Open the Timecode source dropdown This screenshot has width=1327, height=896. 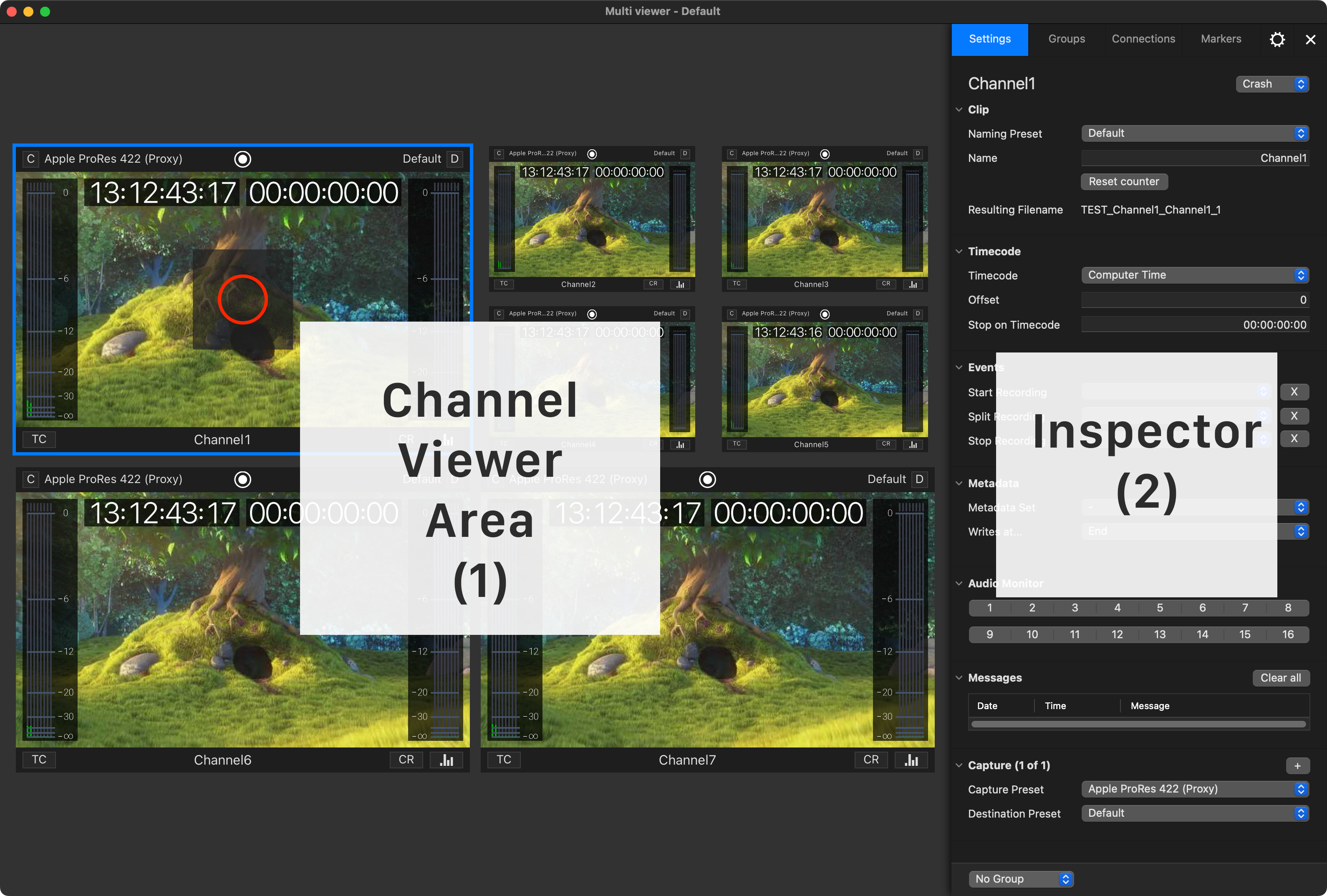[1195, 275]
